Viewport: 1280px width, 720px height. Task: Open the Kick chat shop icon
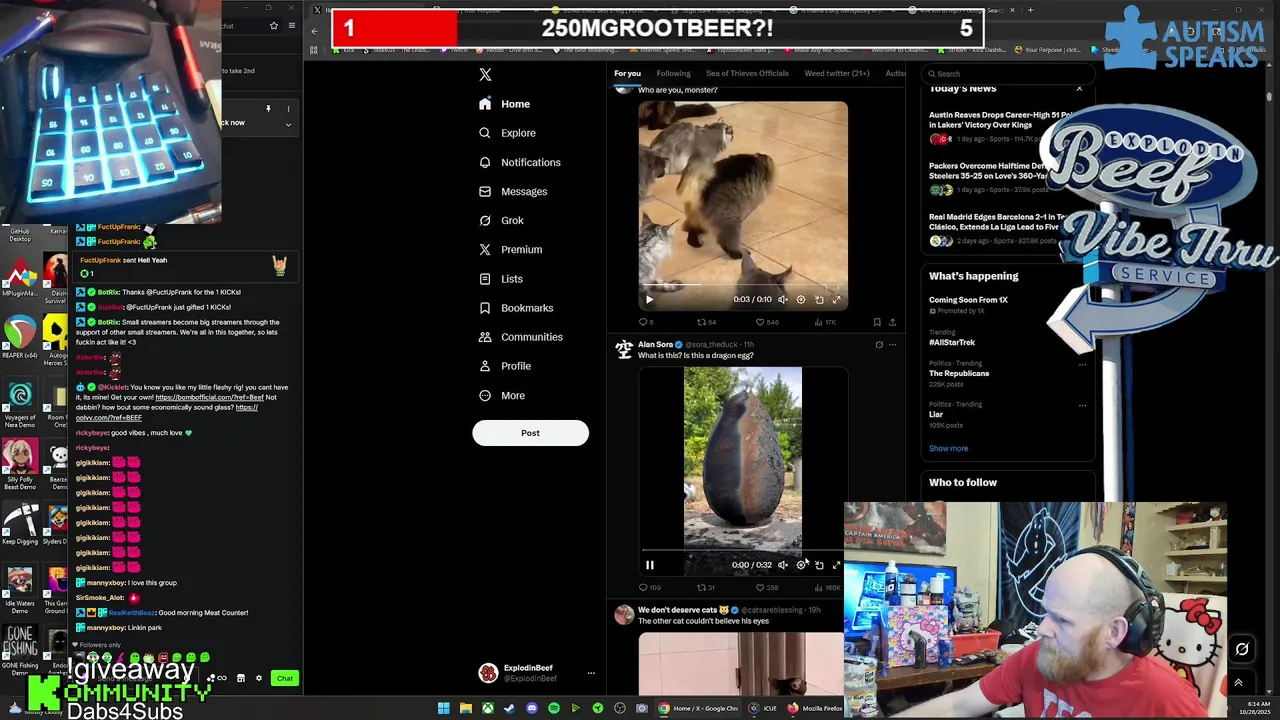(240, 679)
